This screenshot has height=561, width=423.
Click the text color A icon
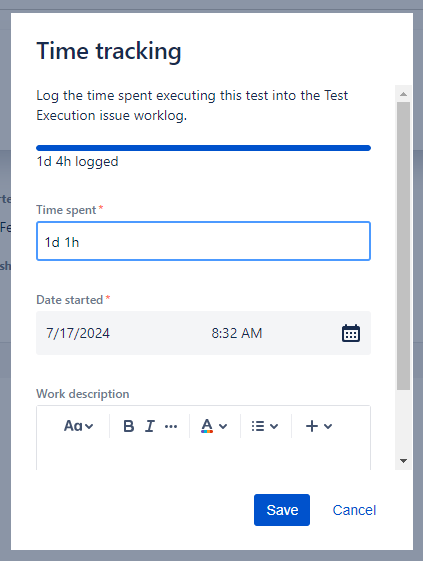tap(207, 426)
